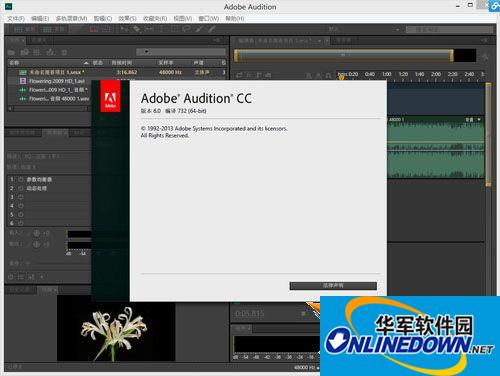Click the new file icon in Files panel
The height and width of the screenshot is (376, 500).
37,52
